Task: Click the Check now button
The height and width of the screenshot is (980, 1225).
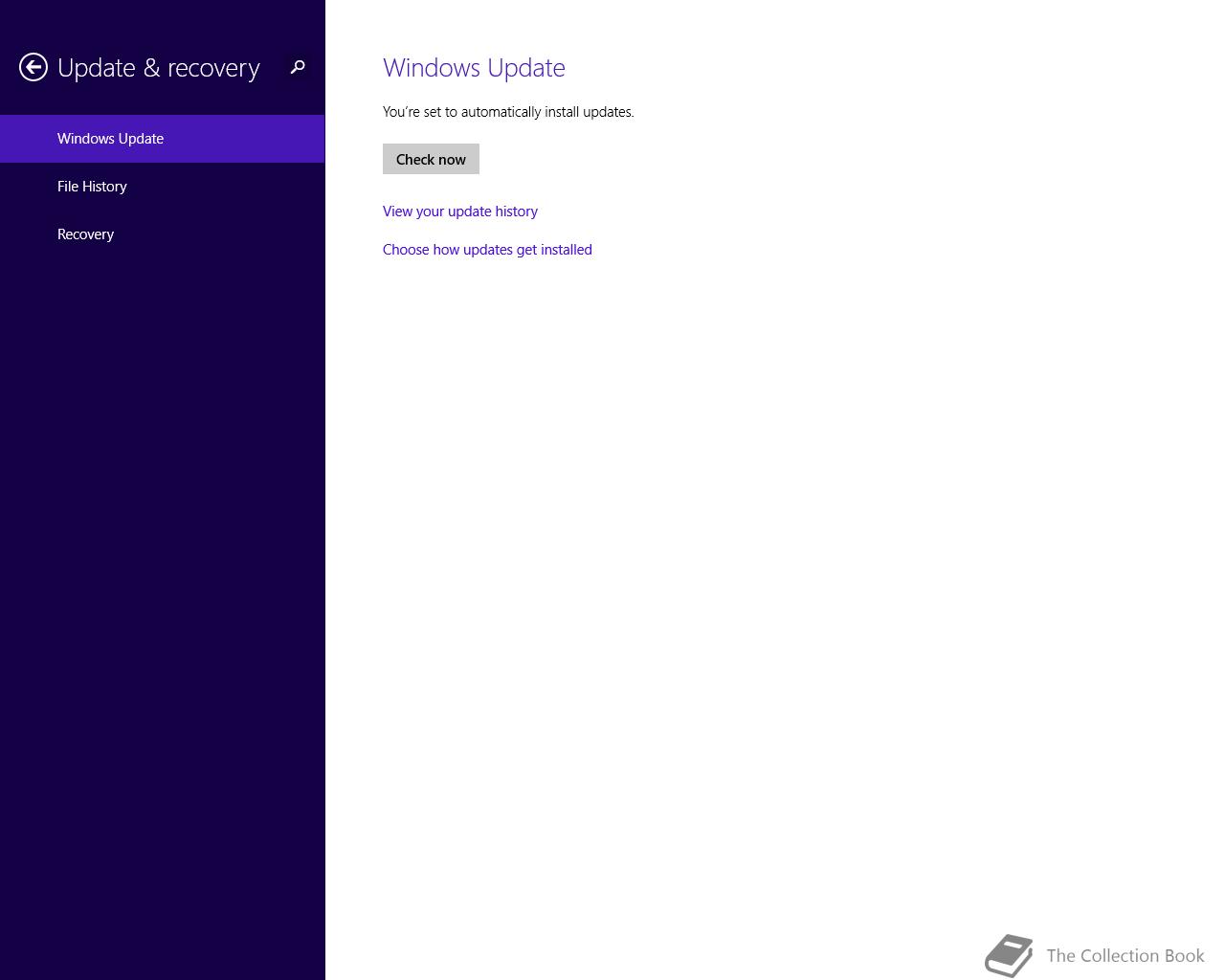Action: tap(431, 159)
